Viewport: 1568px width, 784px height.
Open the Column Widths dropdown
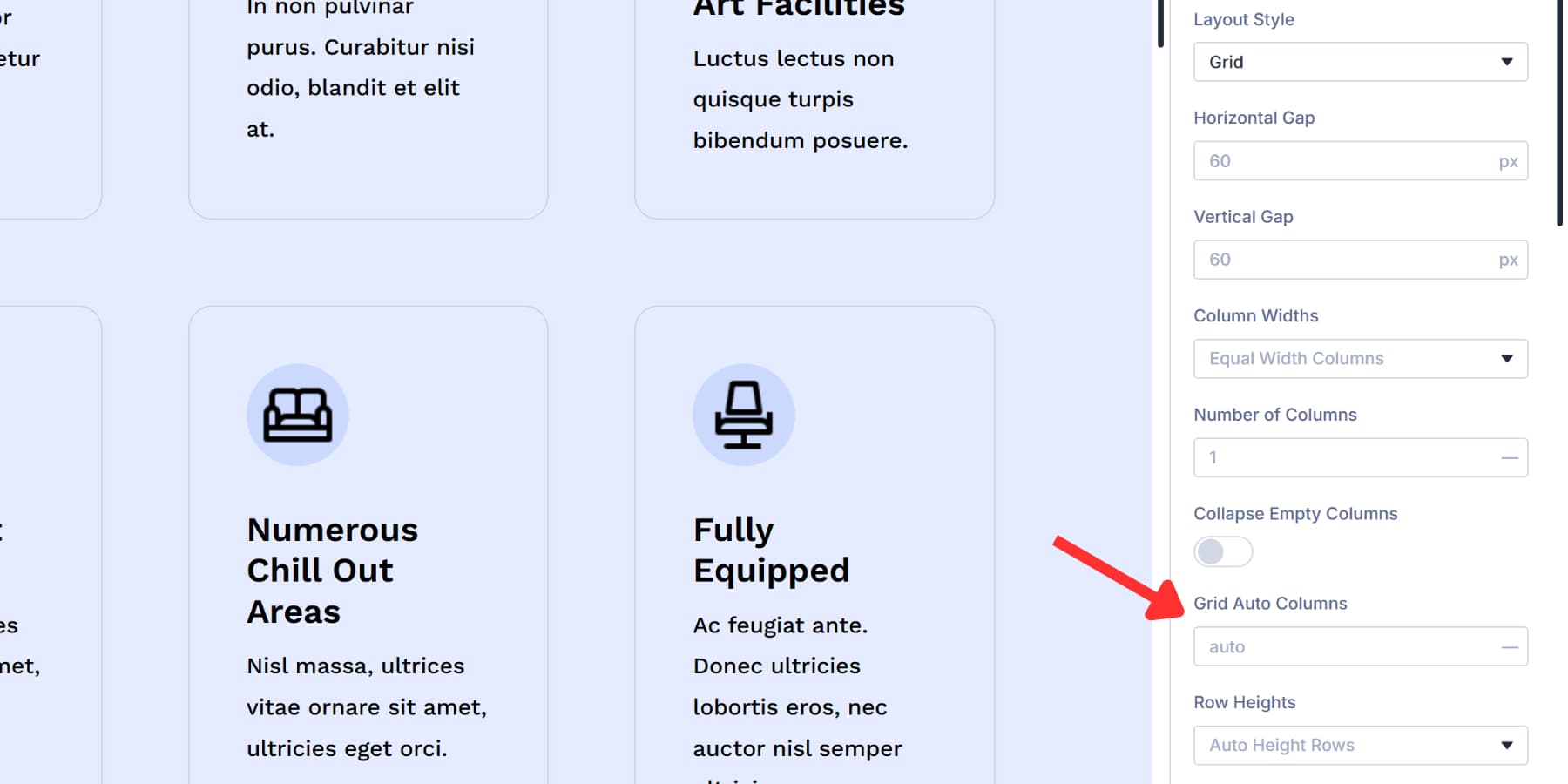[x=1360, y=358]
